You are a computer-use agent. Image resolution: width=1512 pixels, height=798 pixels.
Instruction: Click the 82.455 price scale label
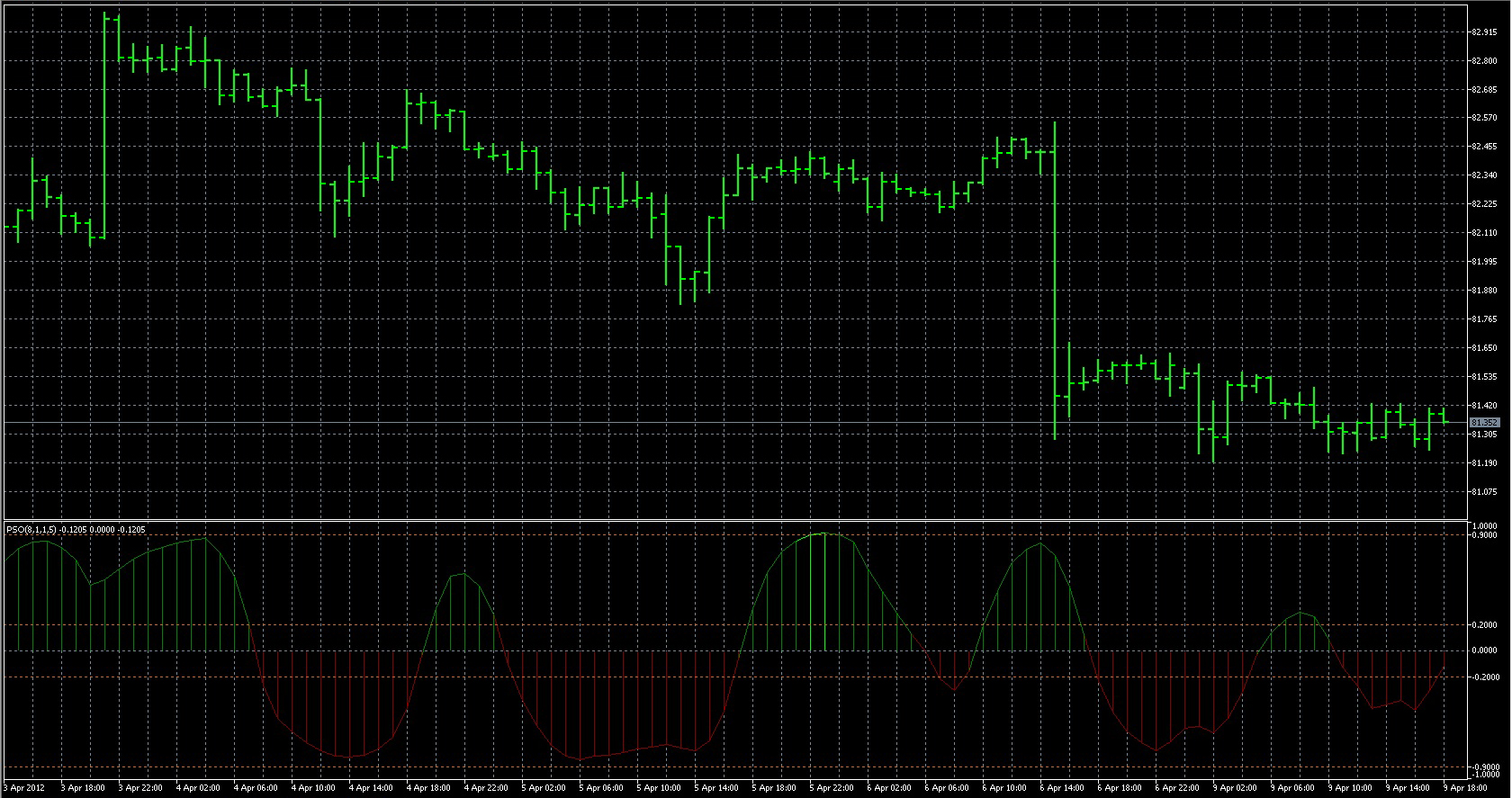(1483, 147)
